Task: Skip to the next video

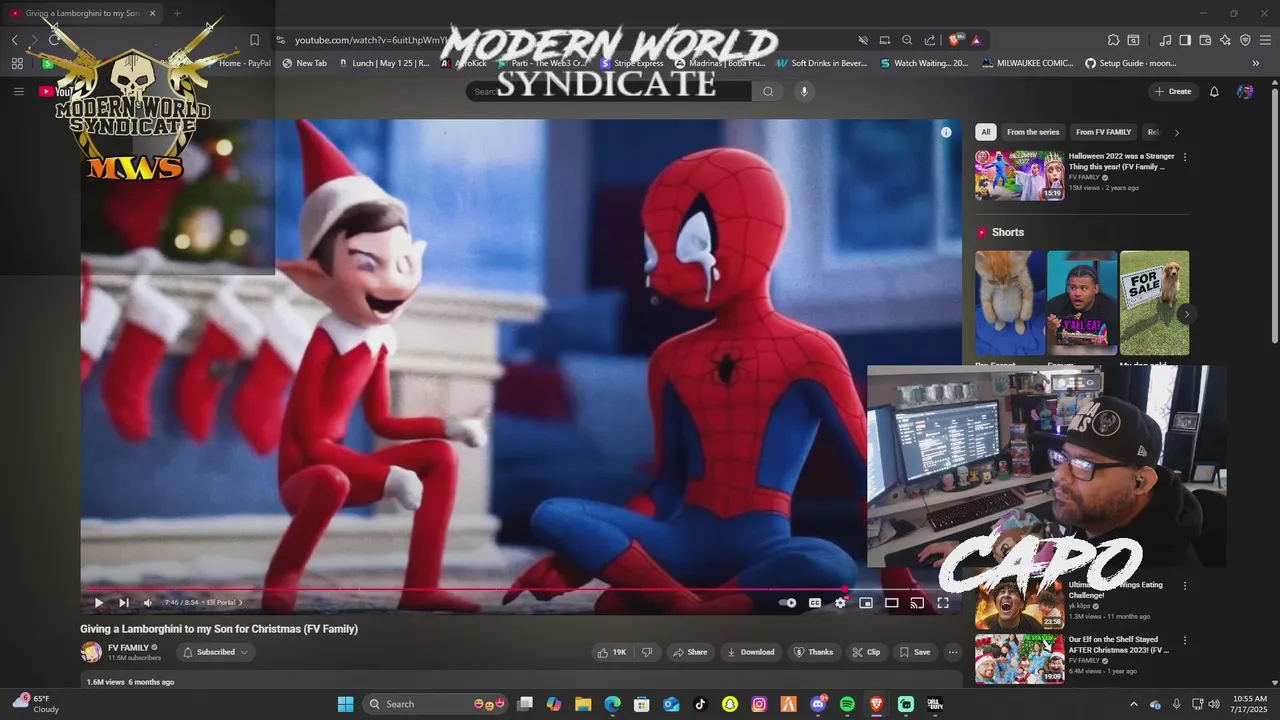Action: [124, 603]
